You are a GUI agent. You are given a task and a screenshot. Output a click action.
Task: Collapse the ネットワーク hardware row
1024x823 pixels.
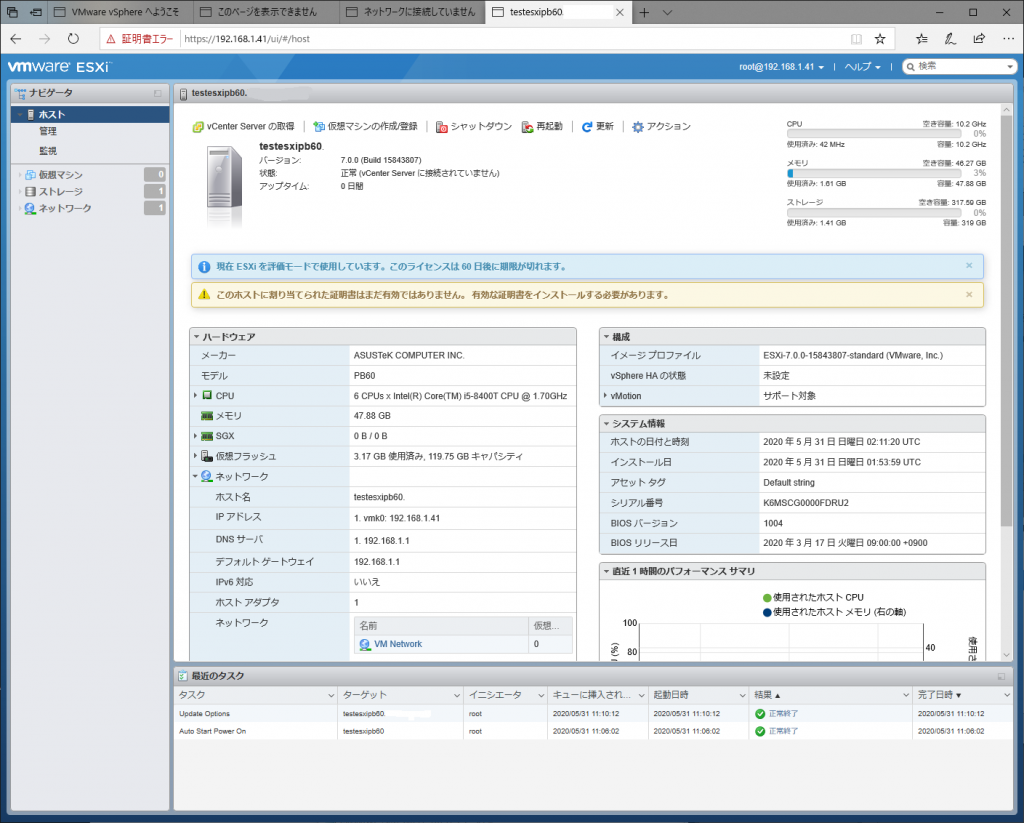[195, 476]
